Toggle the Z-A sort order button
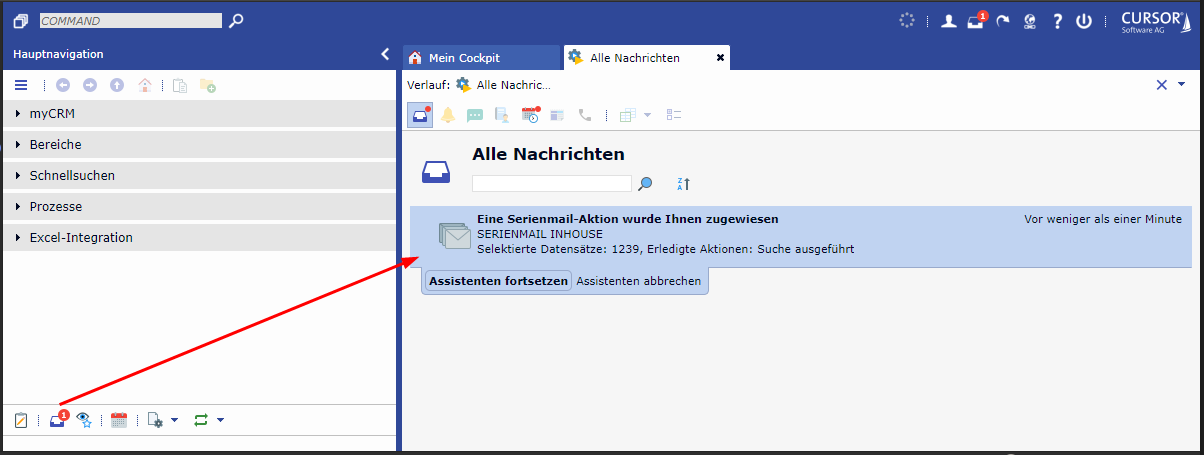 point(684,184)
